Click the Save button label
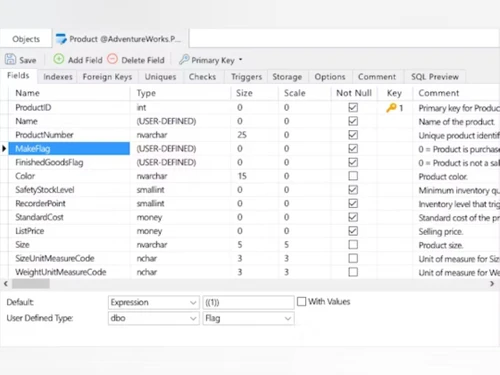Image resolution: width=500 pixels, height=375 pixels. 28,60
